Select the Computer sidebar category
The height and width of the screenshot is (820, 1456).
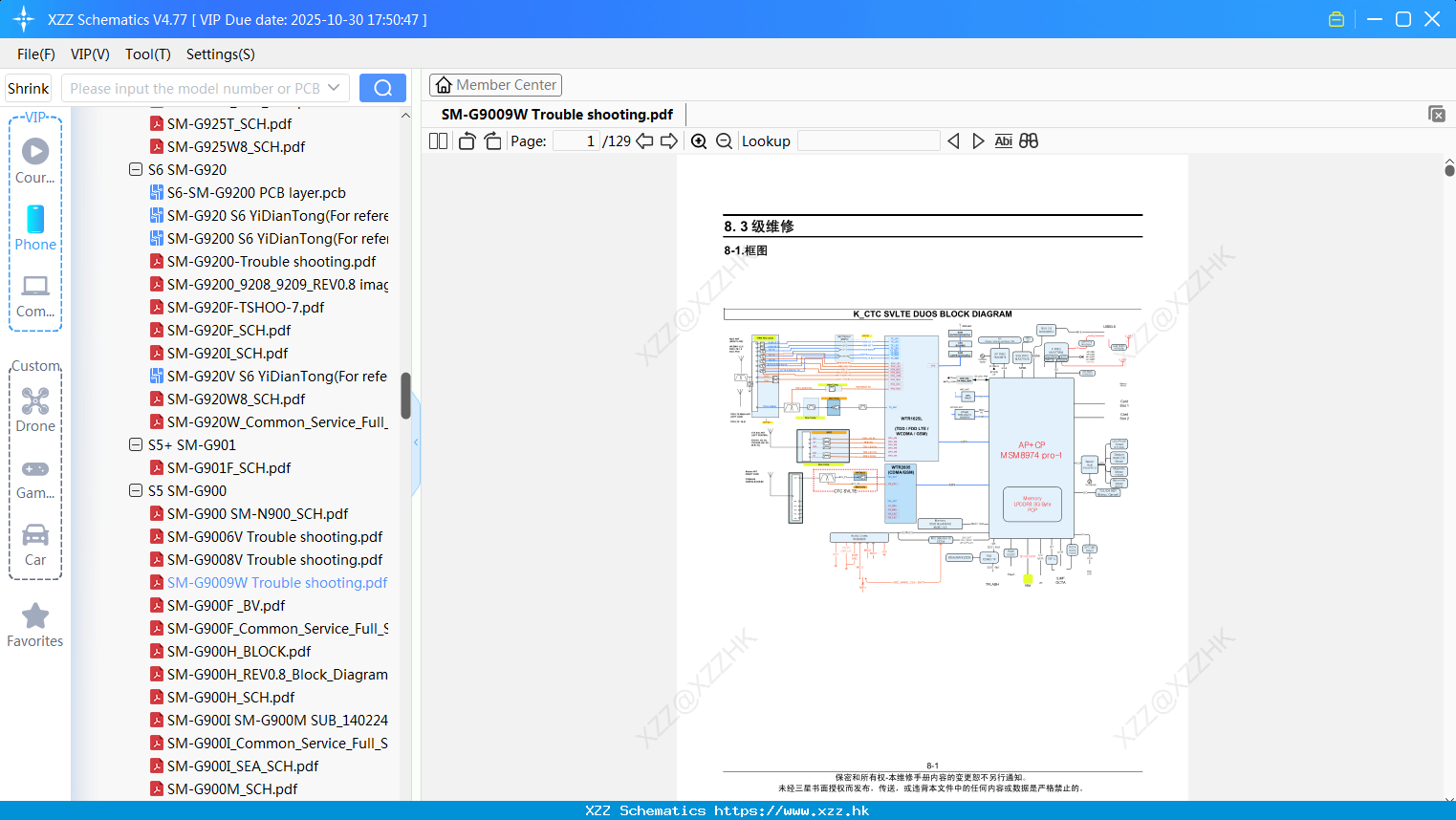(35, 295)
